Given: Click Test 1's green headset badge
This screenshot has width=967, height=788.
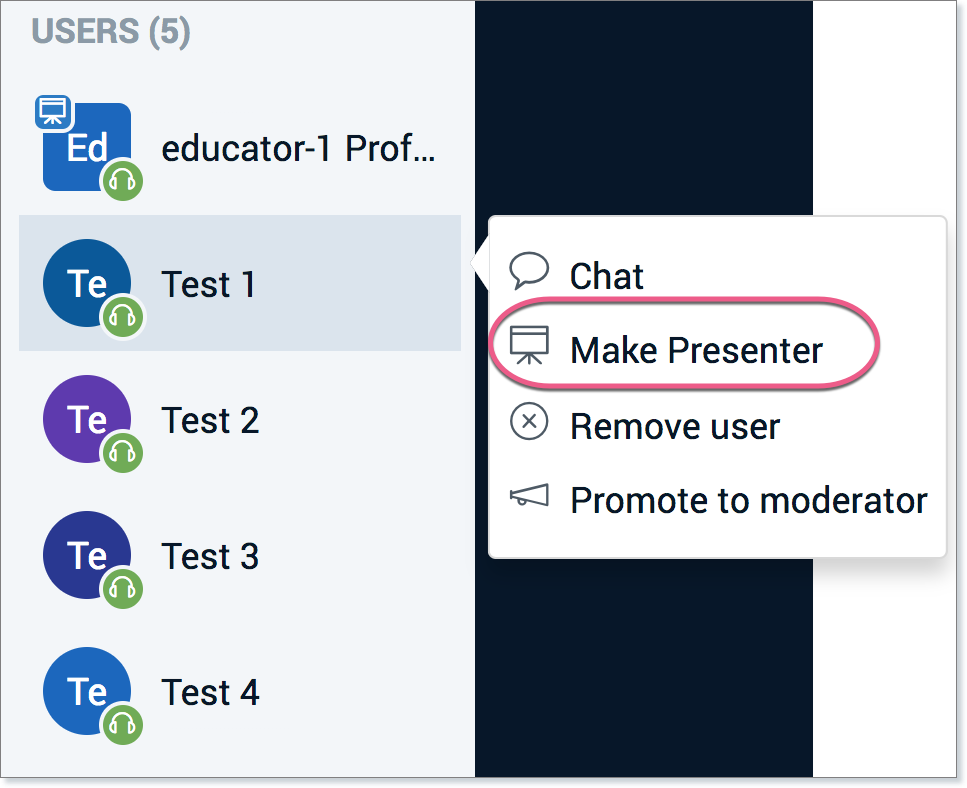Looking at the screenshot, I should click(x=123, y=317).
